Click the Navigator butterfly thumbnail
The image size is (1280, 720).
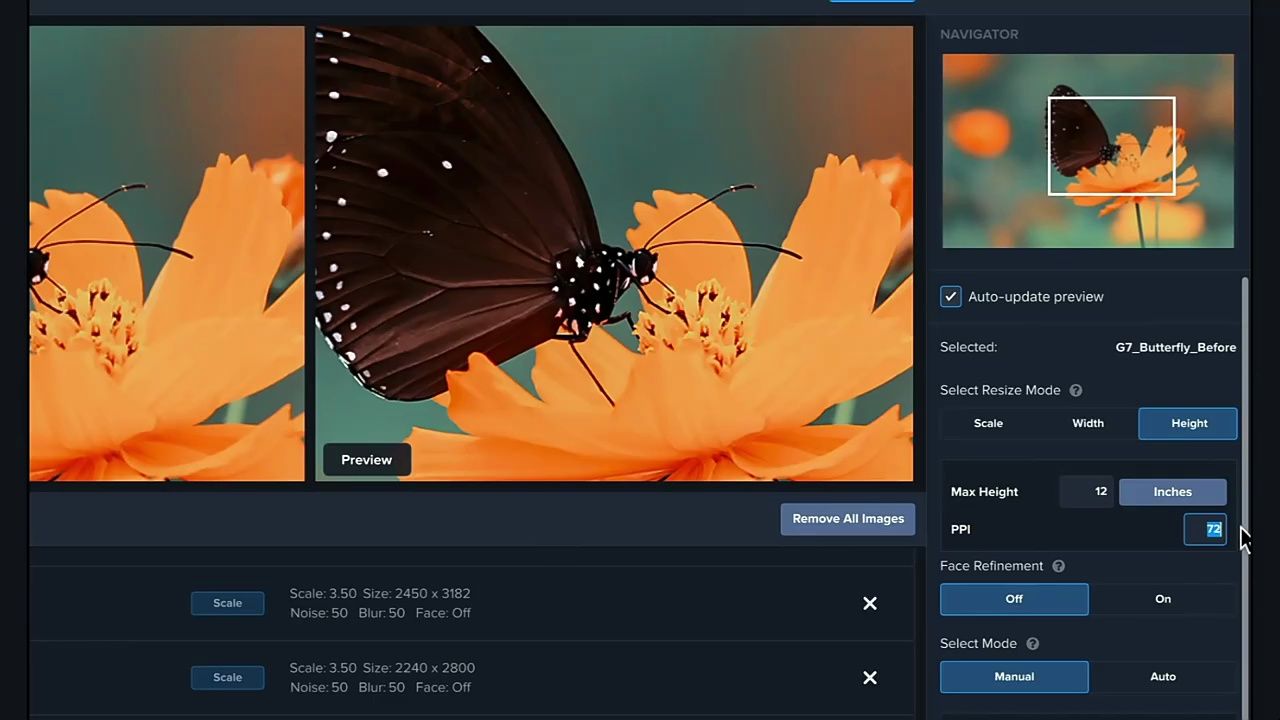pyautogui.click(x=1088, y=151)
